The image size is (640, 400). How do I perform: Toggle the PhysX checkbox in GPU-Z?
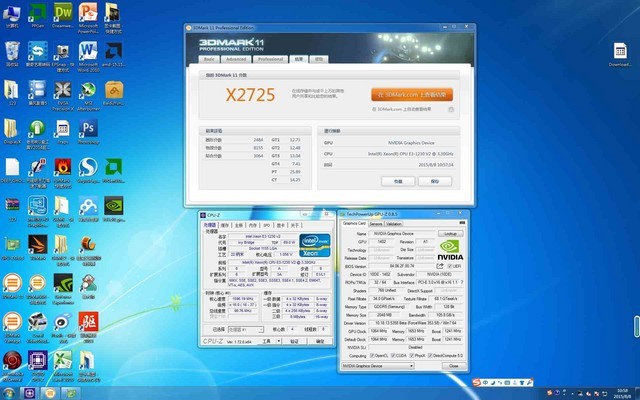tap(412, 356)
